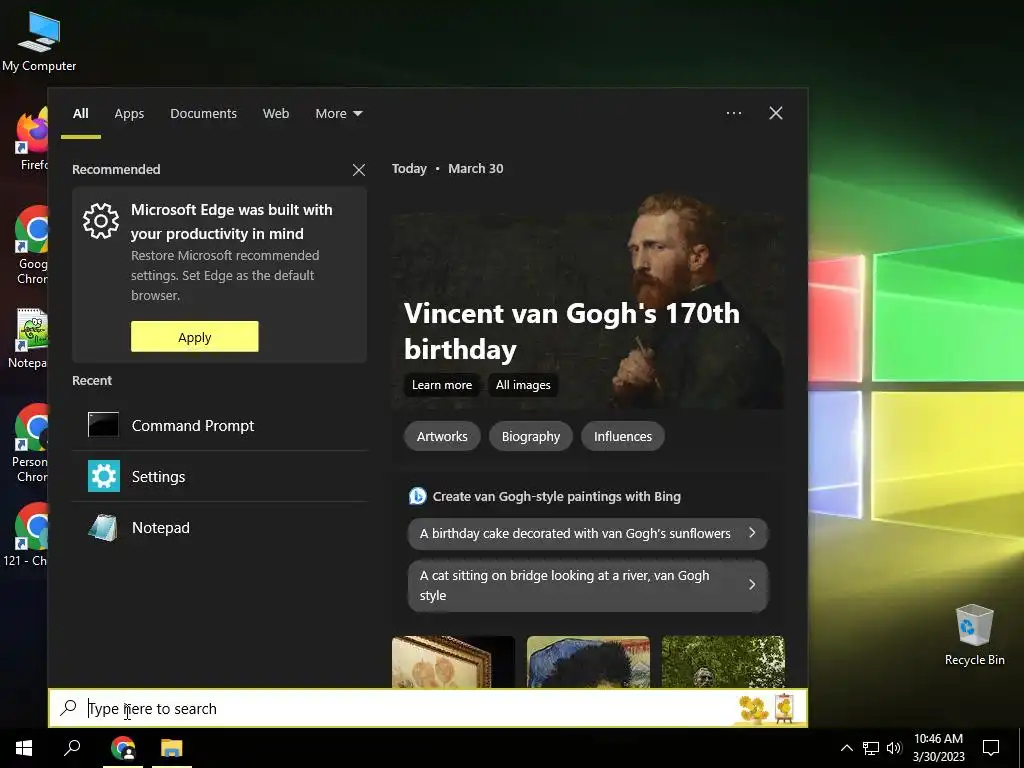The height and width of the screenshot is (768, 1024).
Task: Click the gear icon in Recommended card
Action: pos(101,221)
